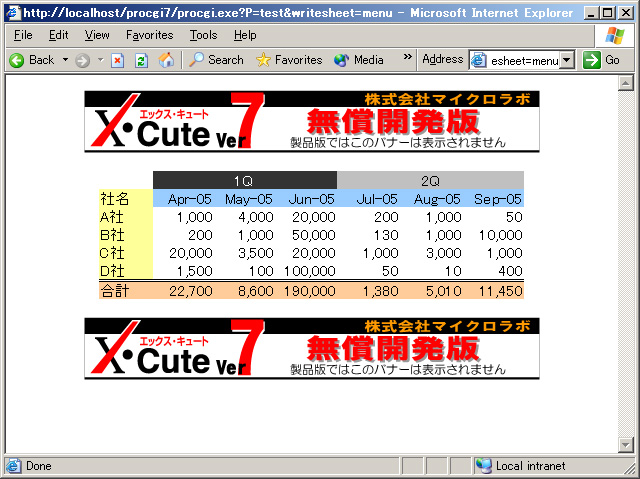Open the File menu
Screen dimensions: 640x479
[x=23, y=35]
